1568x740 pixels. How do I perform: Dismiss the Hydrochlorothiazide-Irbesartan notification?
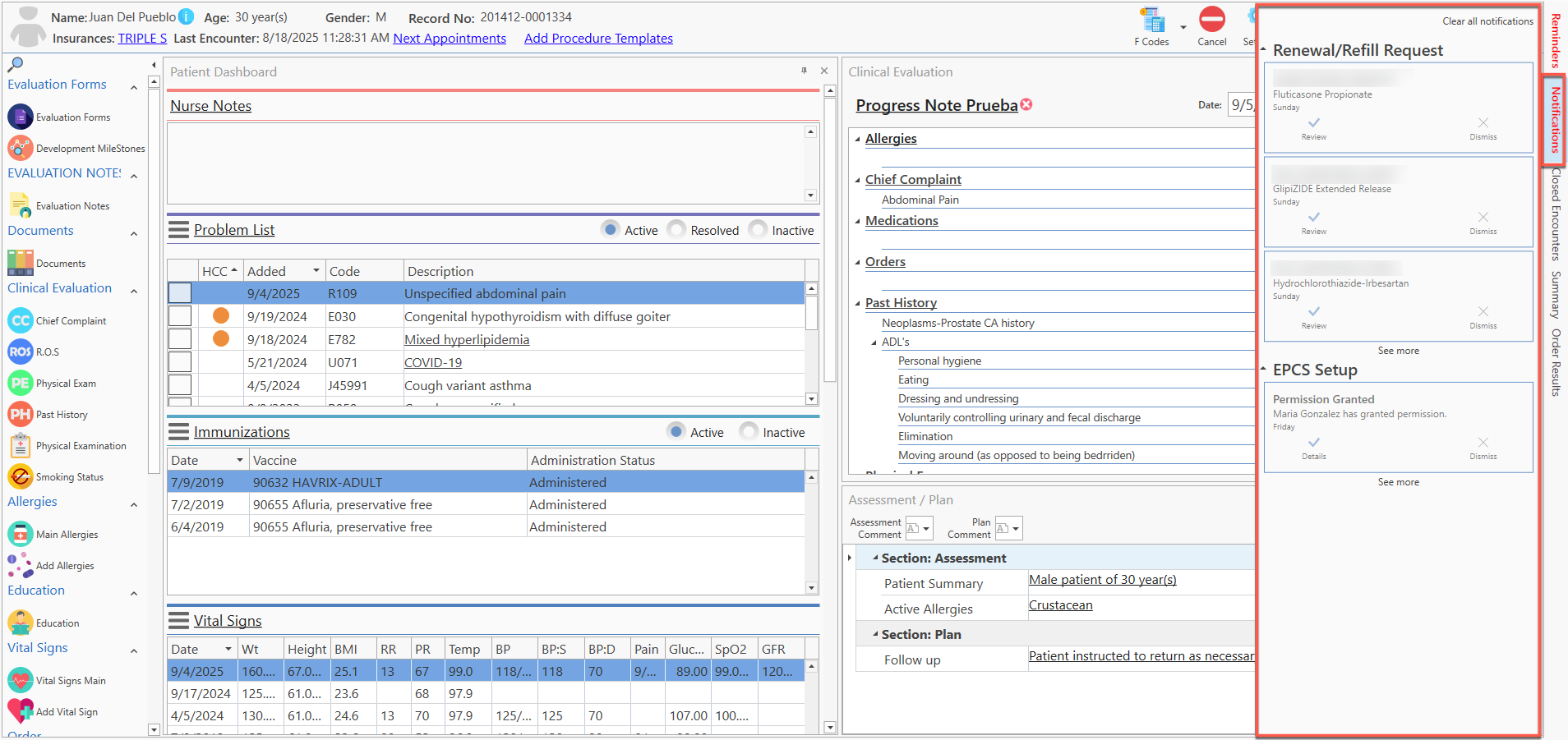pyautogui.click(x=1483, y=317)
